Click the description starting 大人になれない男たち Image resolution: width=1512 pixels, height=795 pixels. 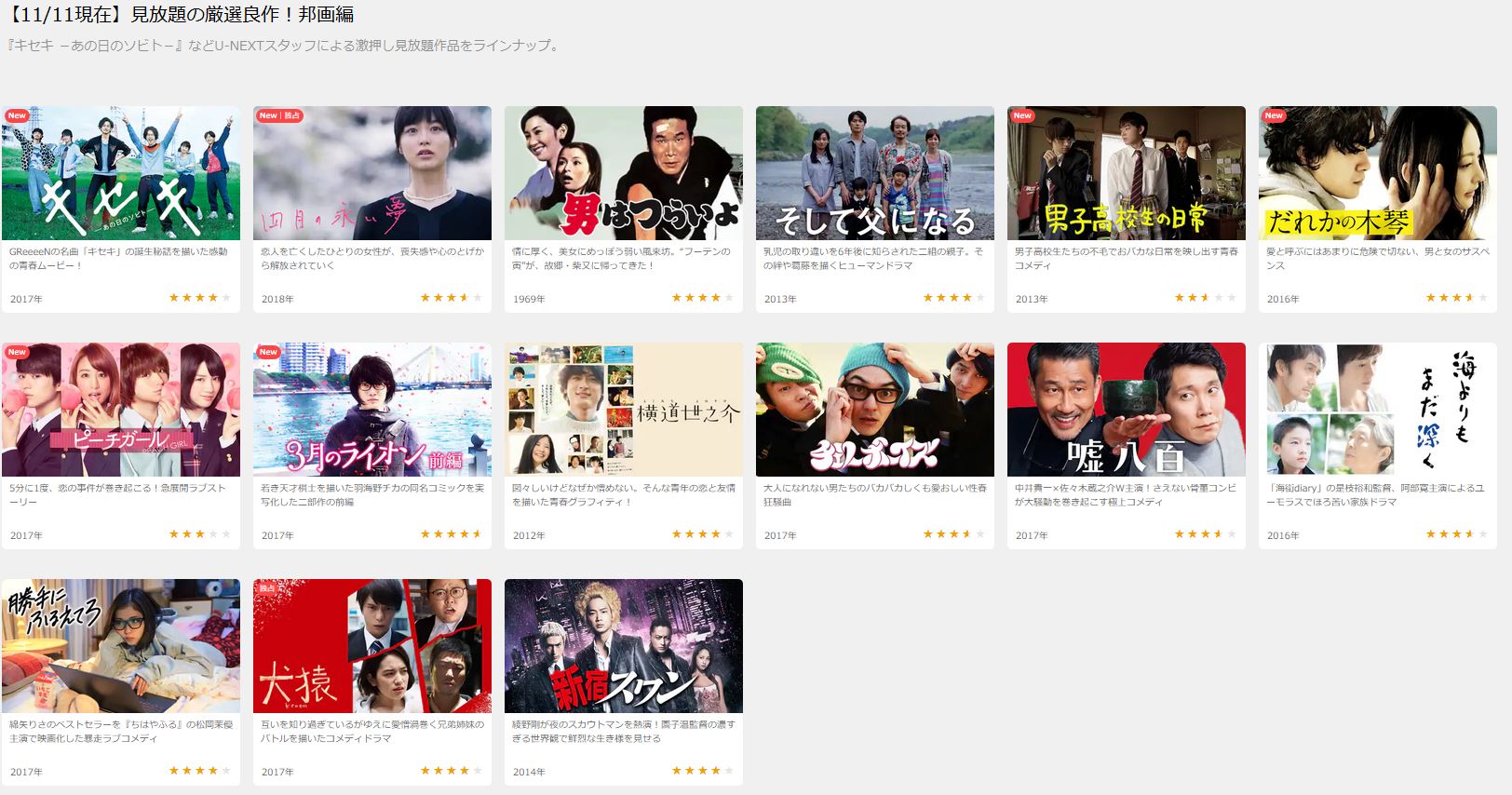(875, 494)
